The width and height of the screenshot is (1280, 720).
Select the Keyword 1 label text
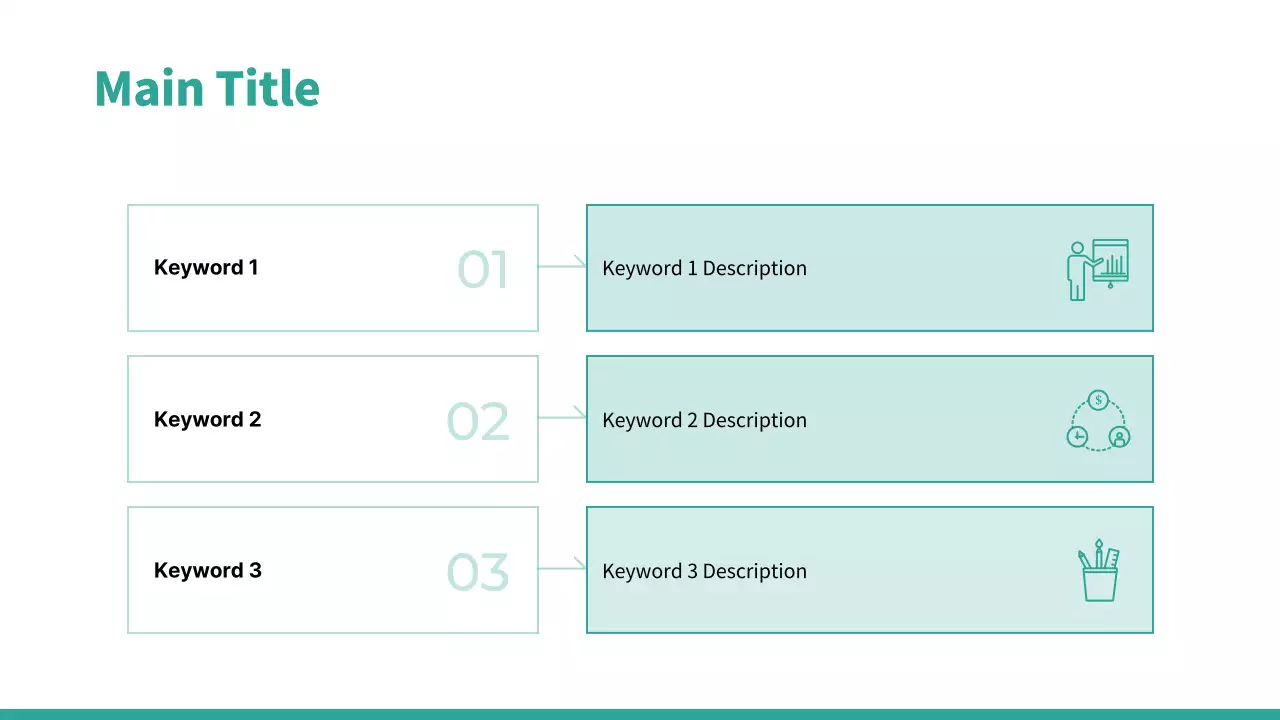coord(206,268)
